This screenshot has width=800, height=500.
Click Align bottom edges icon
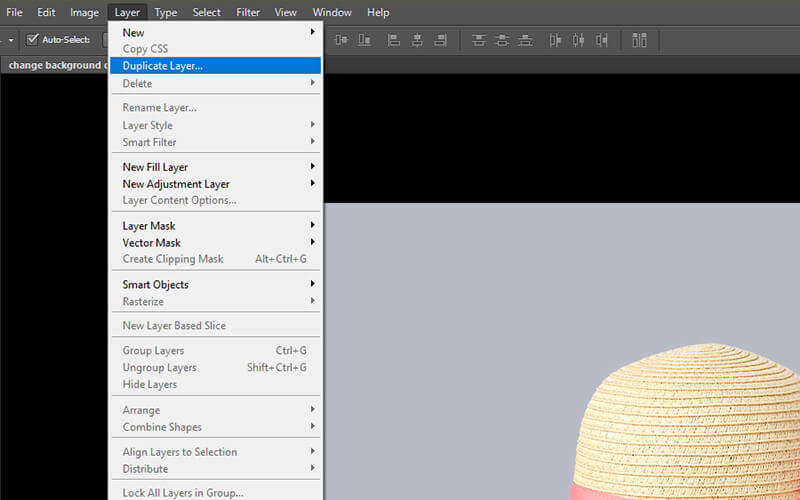(364, 40)
